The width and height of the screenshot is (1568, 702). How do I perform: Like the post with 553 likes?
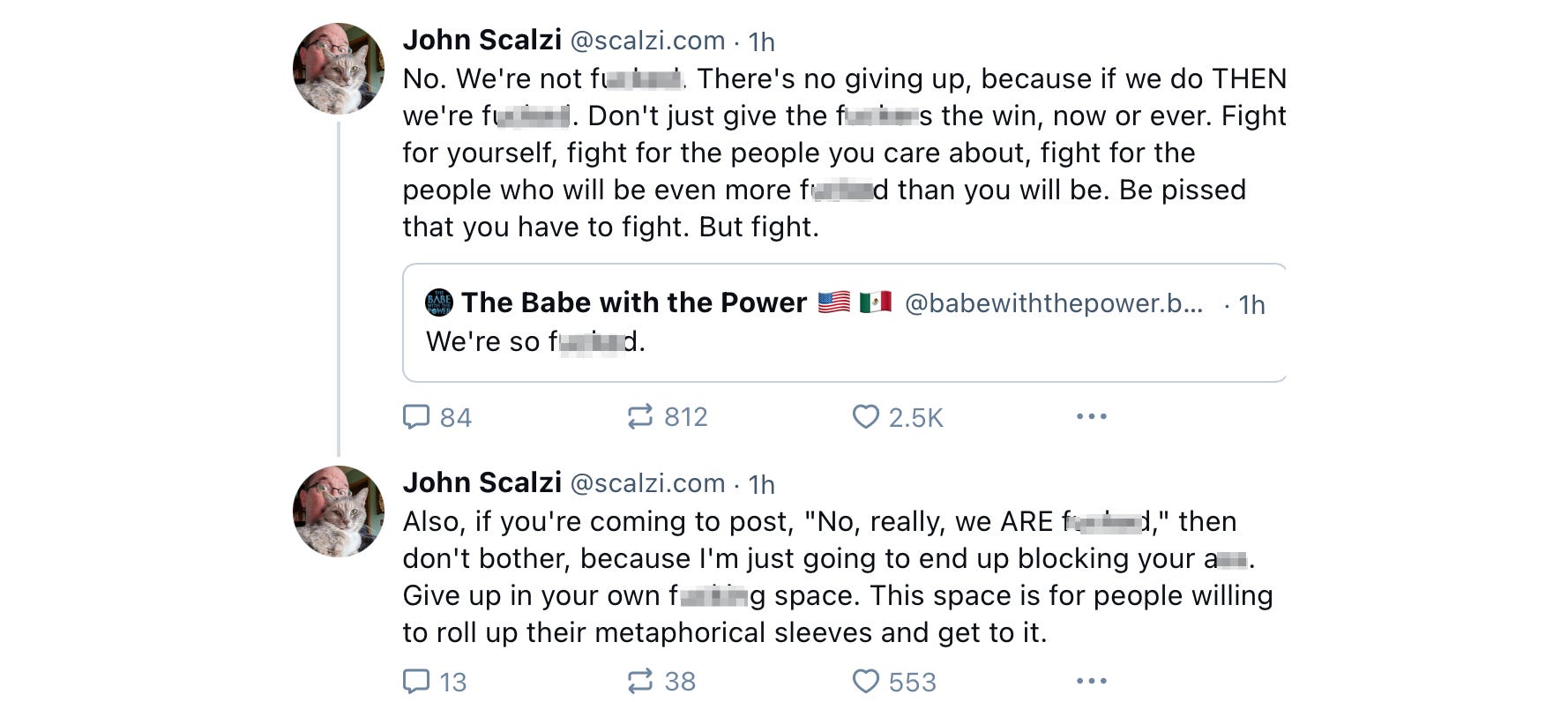(866, 681)
